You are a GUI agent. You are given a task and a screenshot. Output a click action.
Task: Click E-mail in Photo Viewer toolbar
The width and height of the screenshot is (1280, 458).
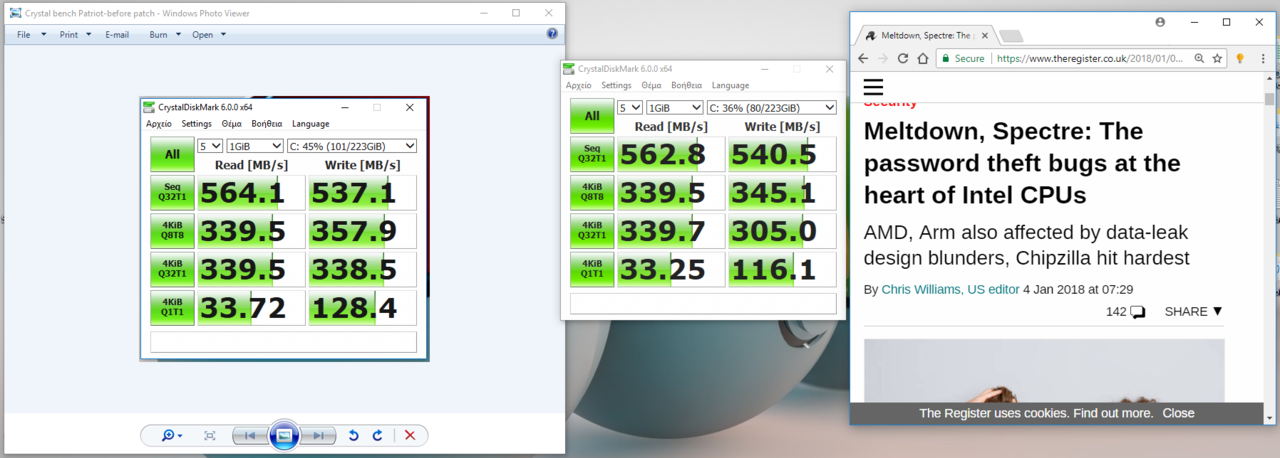click(x=117, y=34)
